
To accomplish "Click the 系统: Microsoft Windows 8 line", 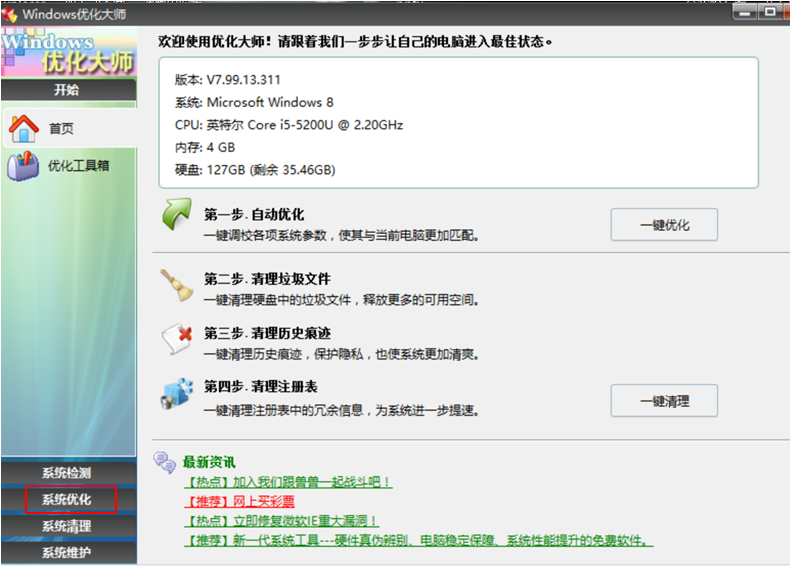I will [x=254, y=102].
